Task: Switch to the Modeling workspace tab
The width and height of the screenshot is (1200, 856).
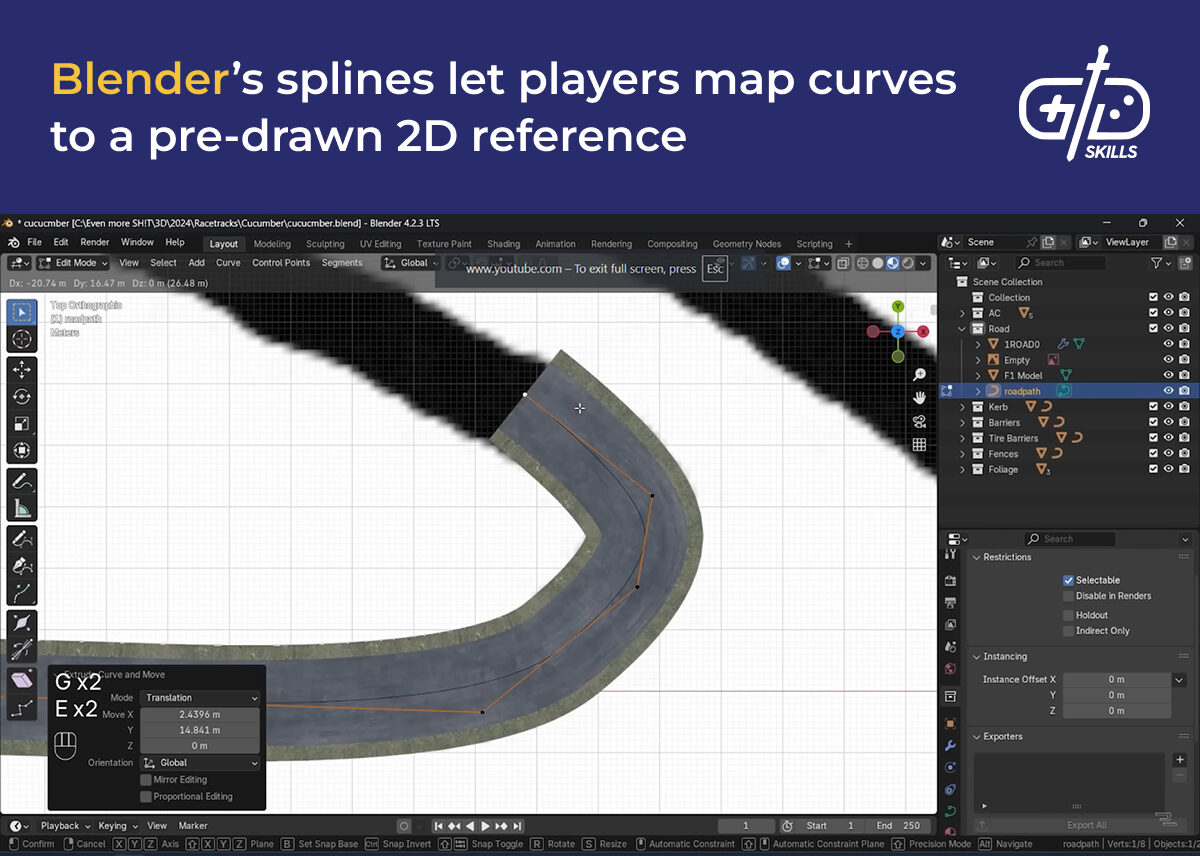Action: tap(272, 244)
